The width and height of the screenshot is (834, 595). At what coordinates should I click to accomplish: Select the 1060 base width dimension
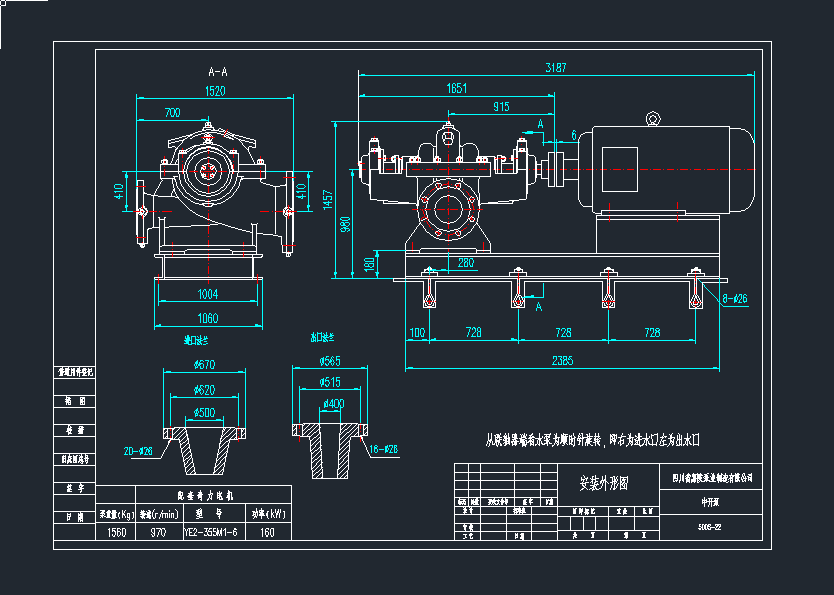point(207,318)
